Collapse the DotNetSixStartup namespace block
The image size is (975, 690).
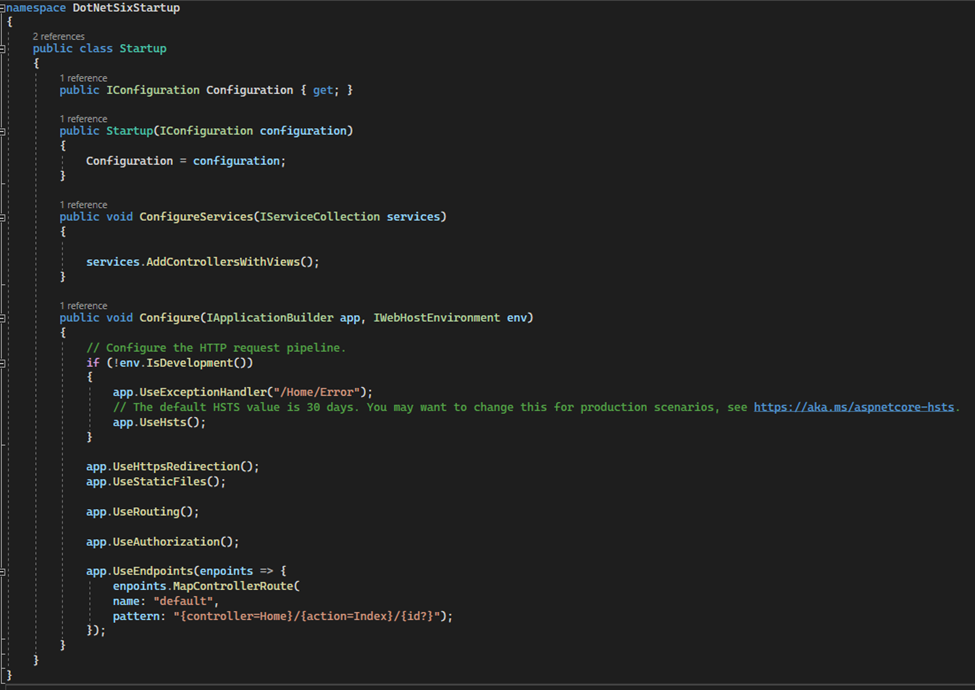[x=2, y=8]
